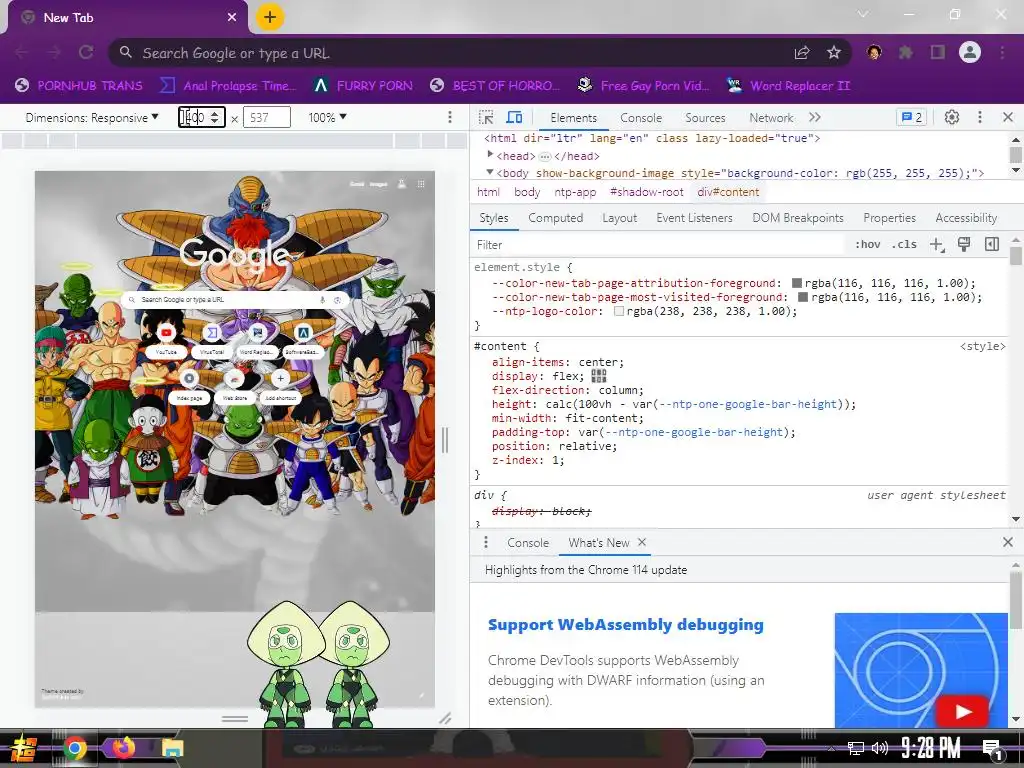Open DevTools settings gear
1024x768 pixels.
(x=952, y=118)
